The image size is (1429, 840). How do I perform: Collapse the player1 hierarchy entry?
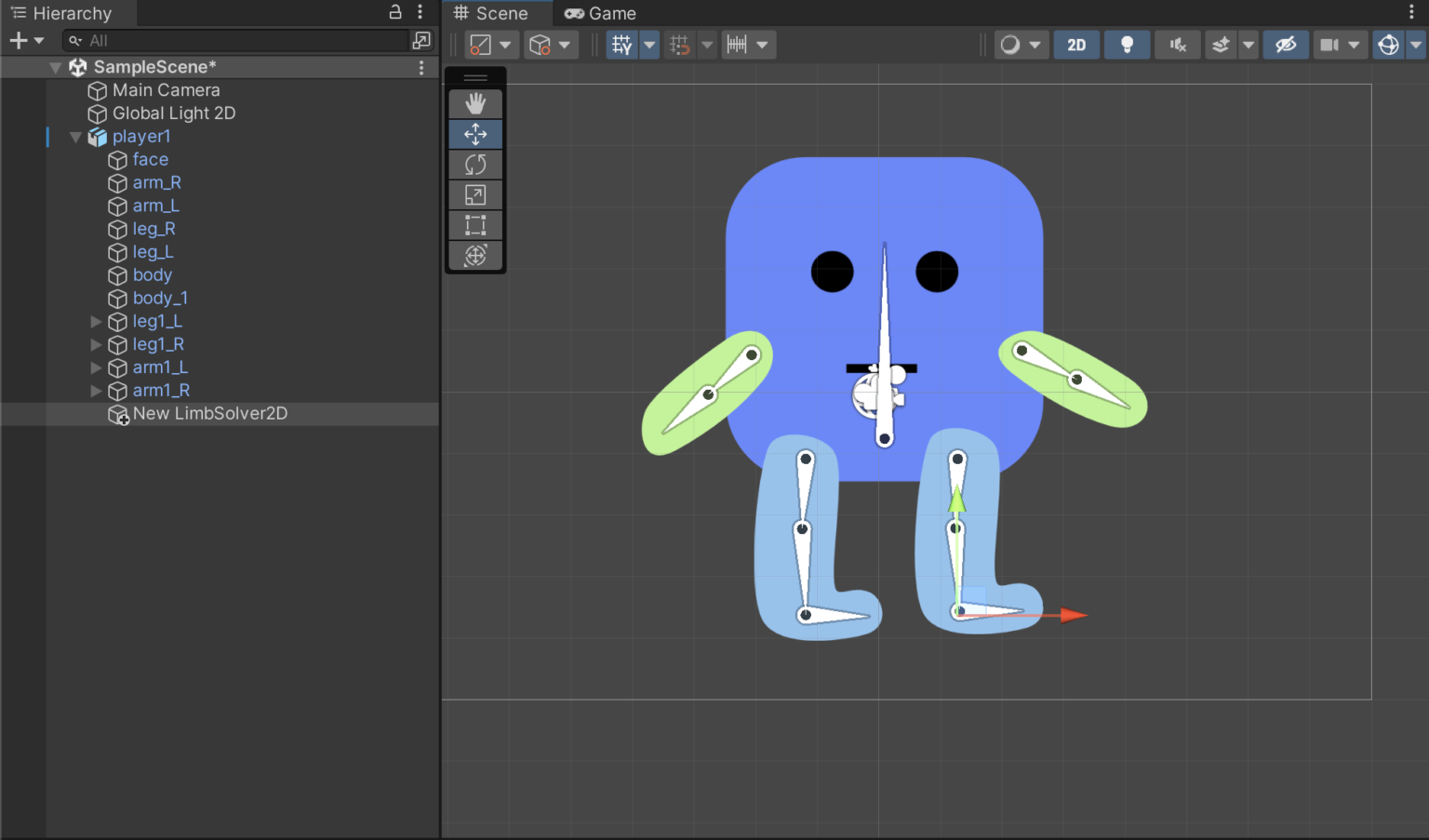[75, 136]
